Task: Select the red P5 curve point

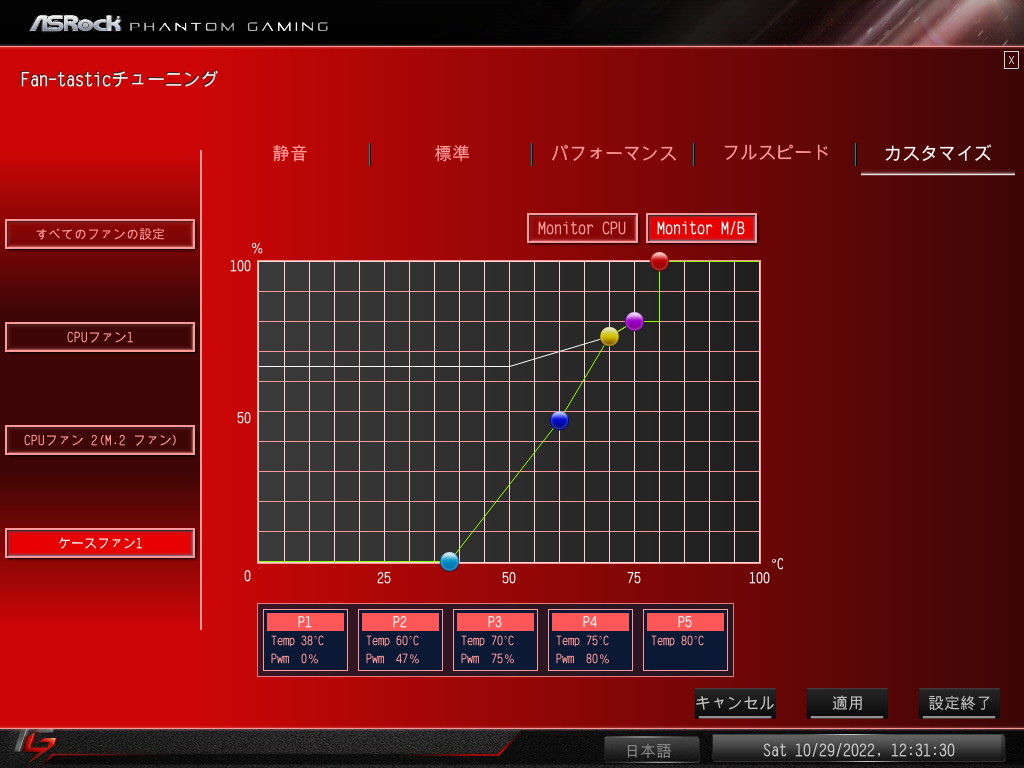Action: point(660,261)
